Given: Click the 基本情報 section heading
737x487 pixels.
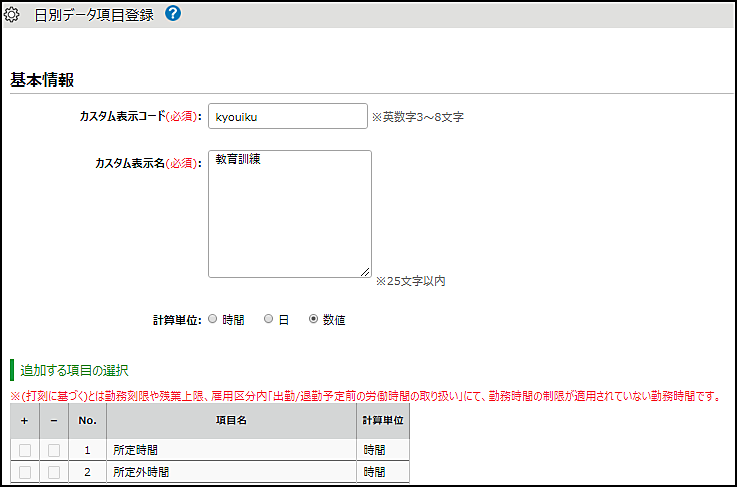Looking at the screenshot, I should click(42, 80).
